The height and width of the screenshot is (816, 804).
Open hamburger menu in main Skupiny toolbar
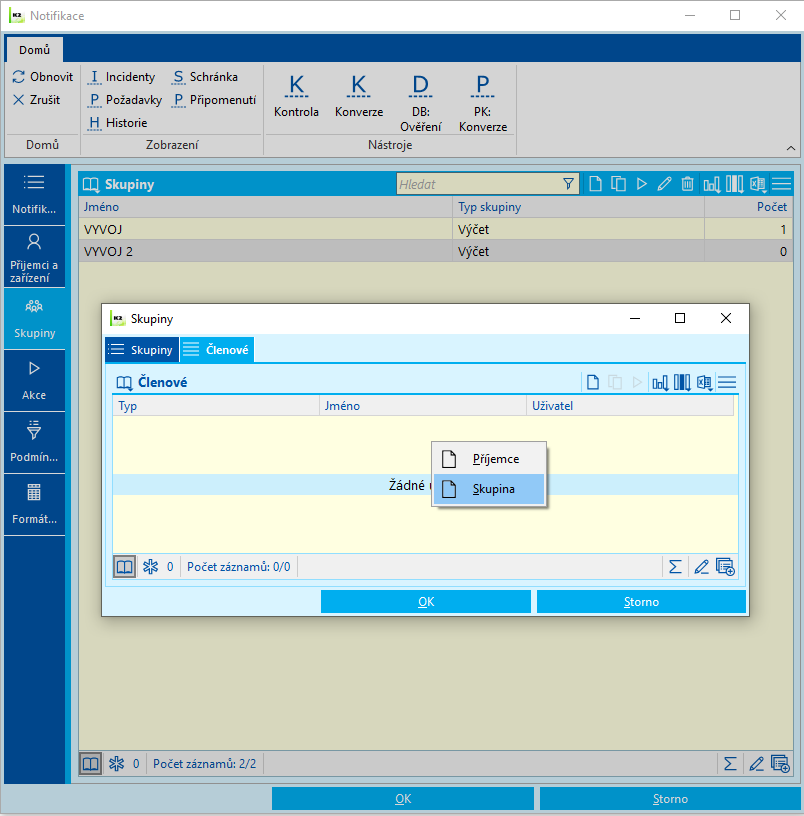(x=781, y=184)
